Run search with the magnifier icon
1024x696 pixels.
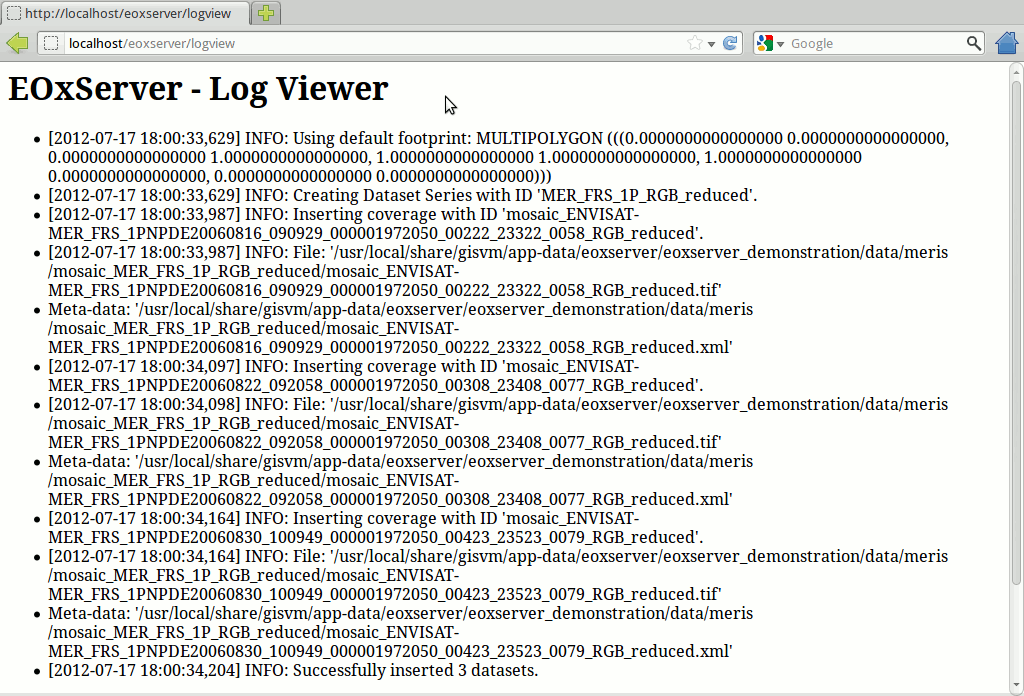click(x=973, y=43)
